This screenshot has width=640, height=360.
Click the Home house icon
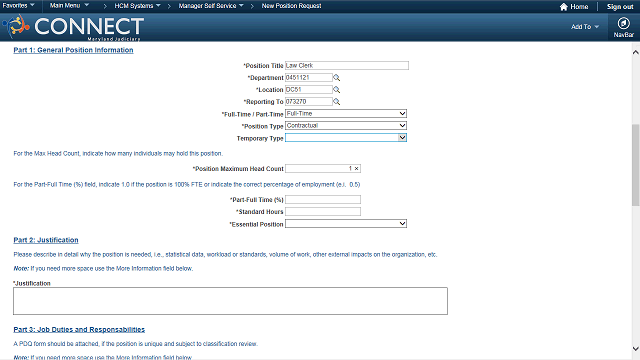point(564,7)
